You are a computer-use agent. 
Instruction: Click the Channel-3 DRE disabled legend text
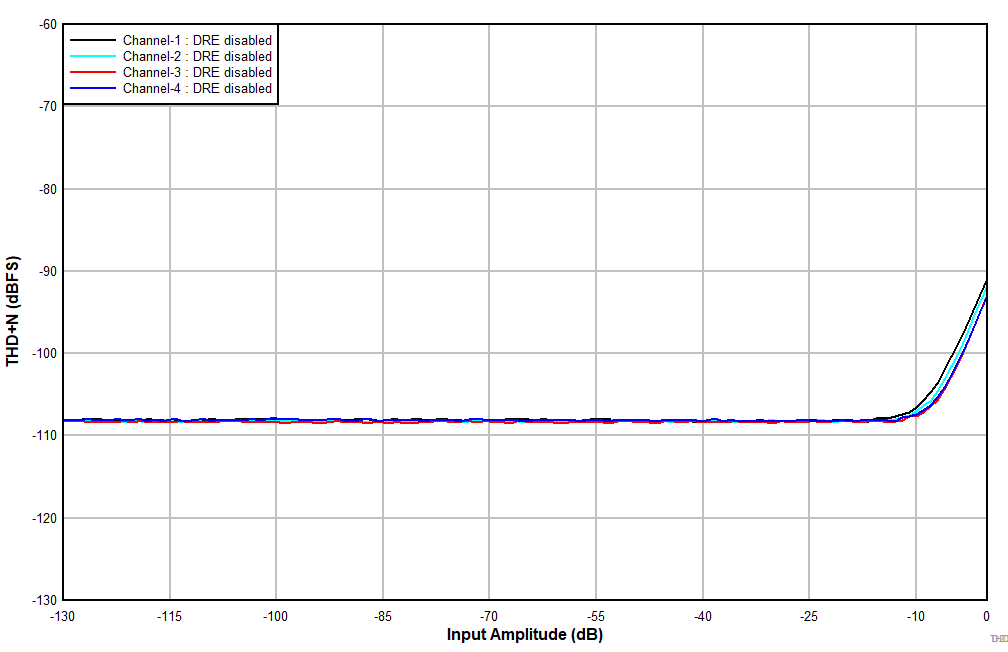pos(197,73)
